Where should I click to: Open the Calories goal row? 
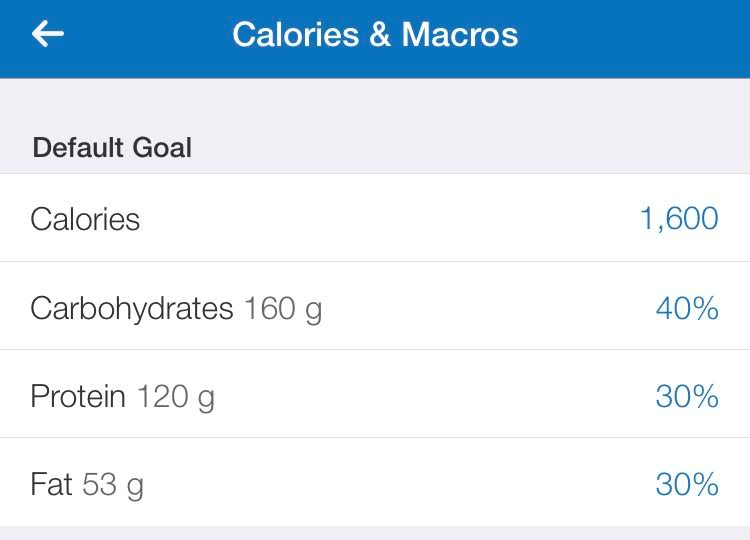pos(375,218)
